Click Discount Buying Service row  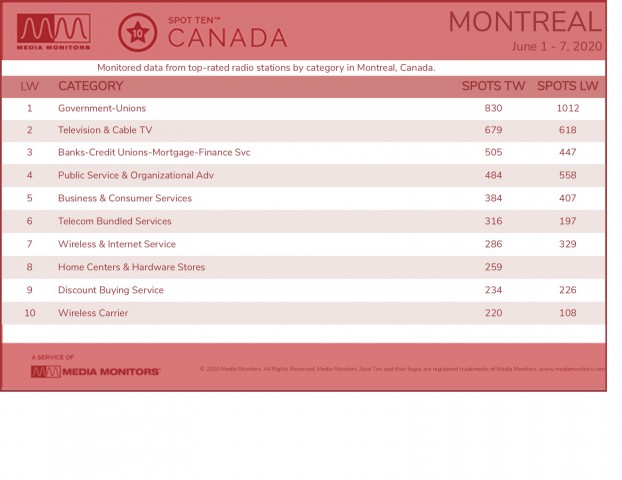pos(303,290)
